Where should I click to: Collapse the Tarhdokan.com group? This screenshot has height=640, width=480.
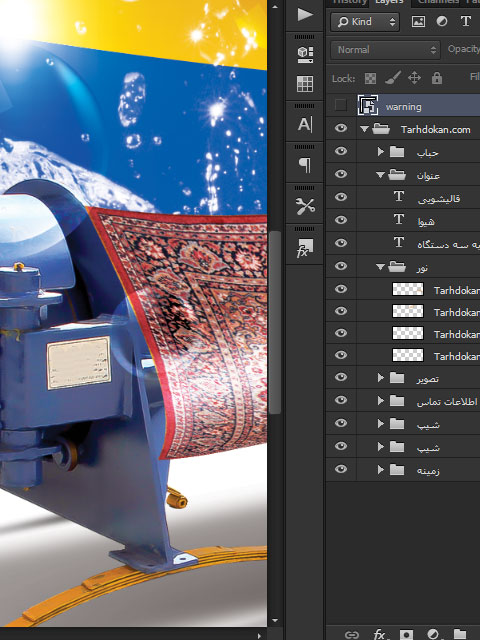tap(364, 129)
